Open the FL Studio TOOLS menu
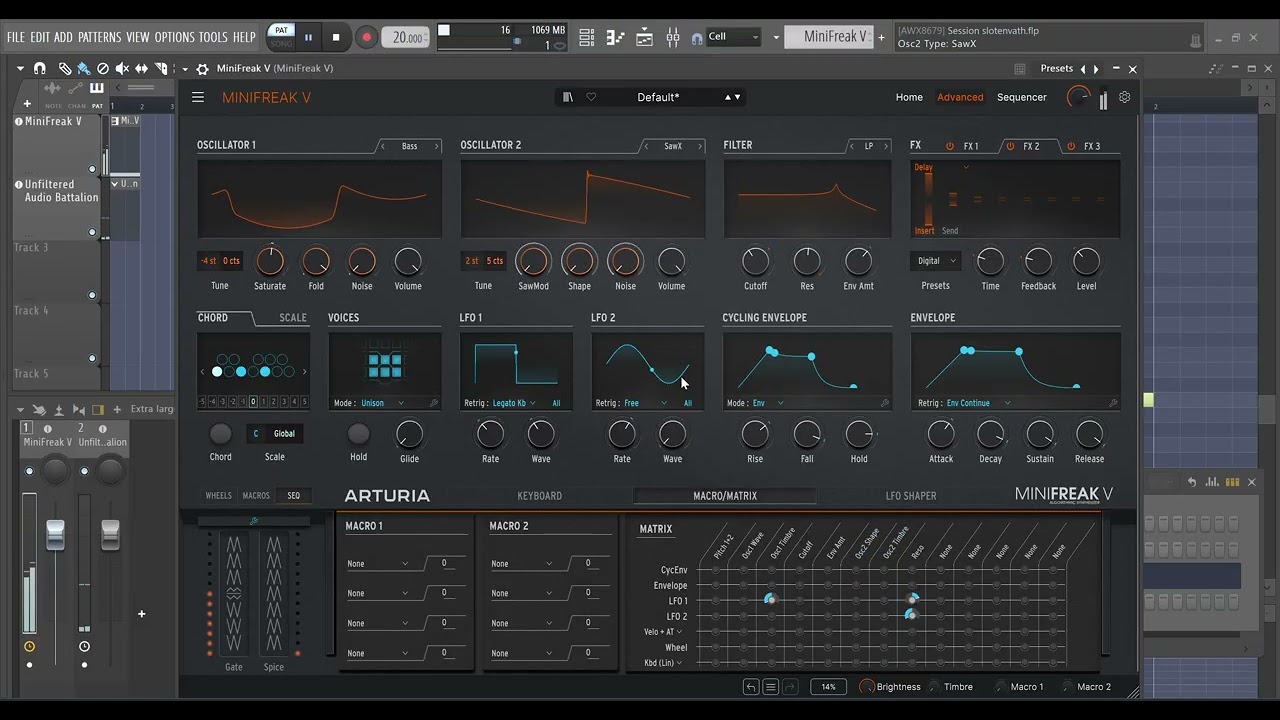Image resolution: width=1280 pixels, height=720 pixels. click(213, 37)
